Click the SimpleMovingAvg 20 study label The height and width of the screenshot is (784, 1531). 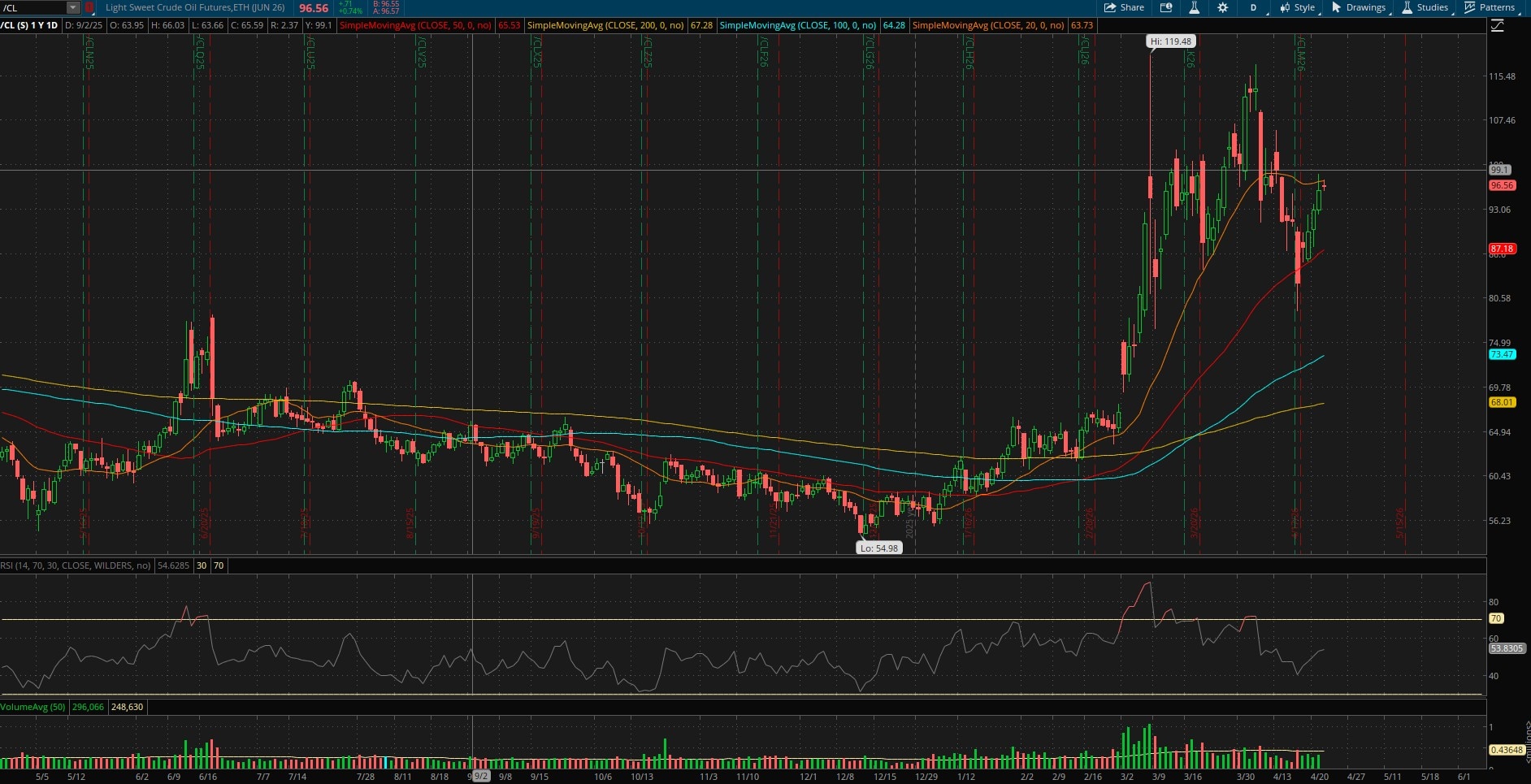click(988, 25)
